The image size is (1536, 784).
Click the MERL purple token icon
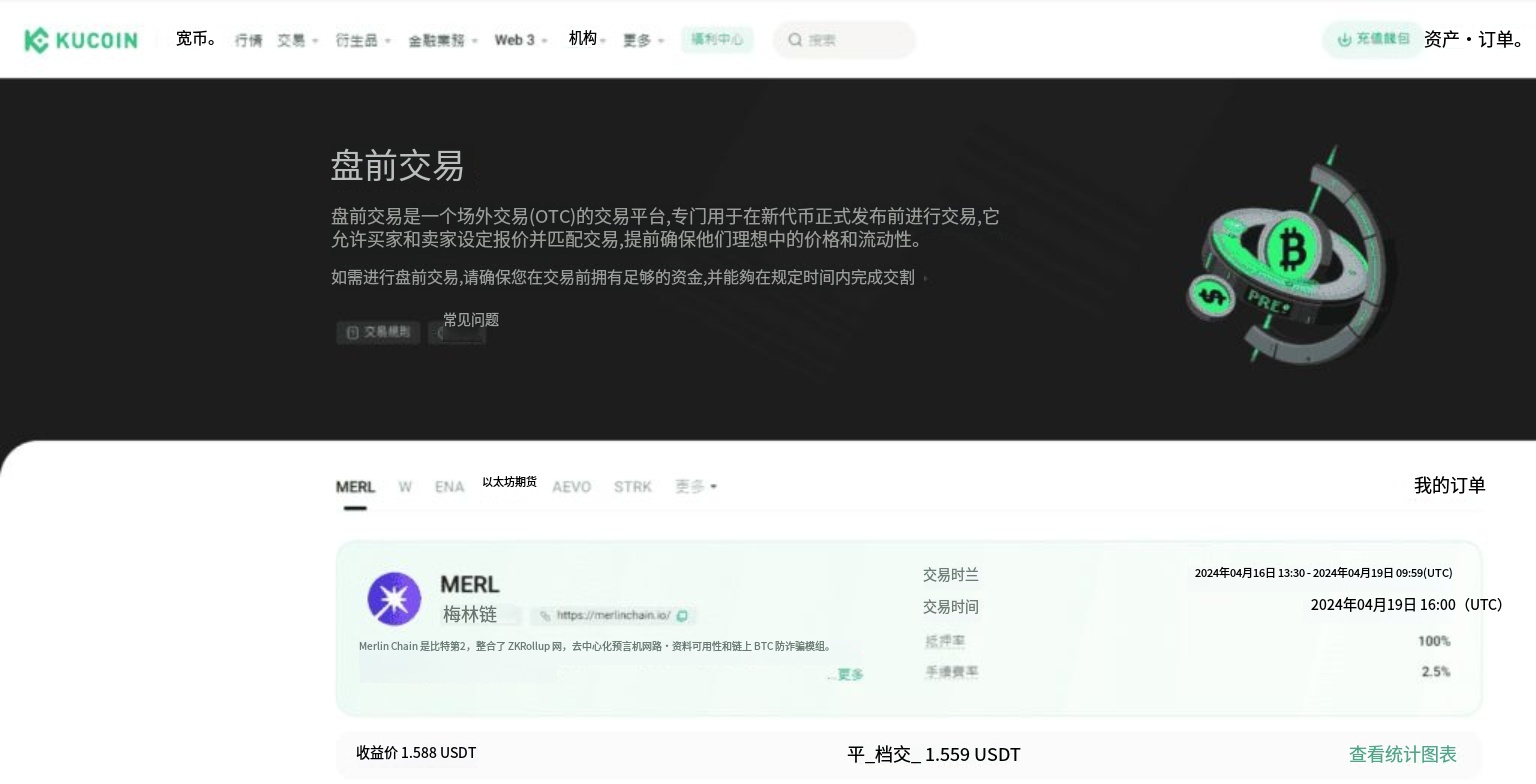394,598
